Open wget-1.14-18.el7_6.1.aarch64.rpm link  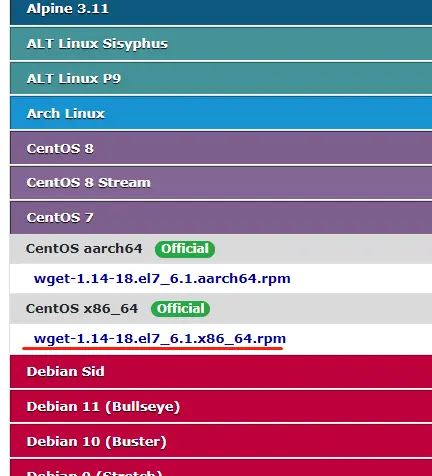(162, 279)
